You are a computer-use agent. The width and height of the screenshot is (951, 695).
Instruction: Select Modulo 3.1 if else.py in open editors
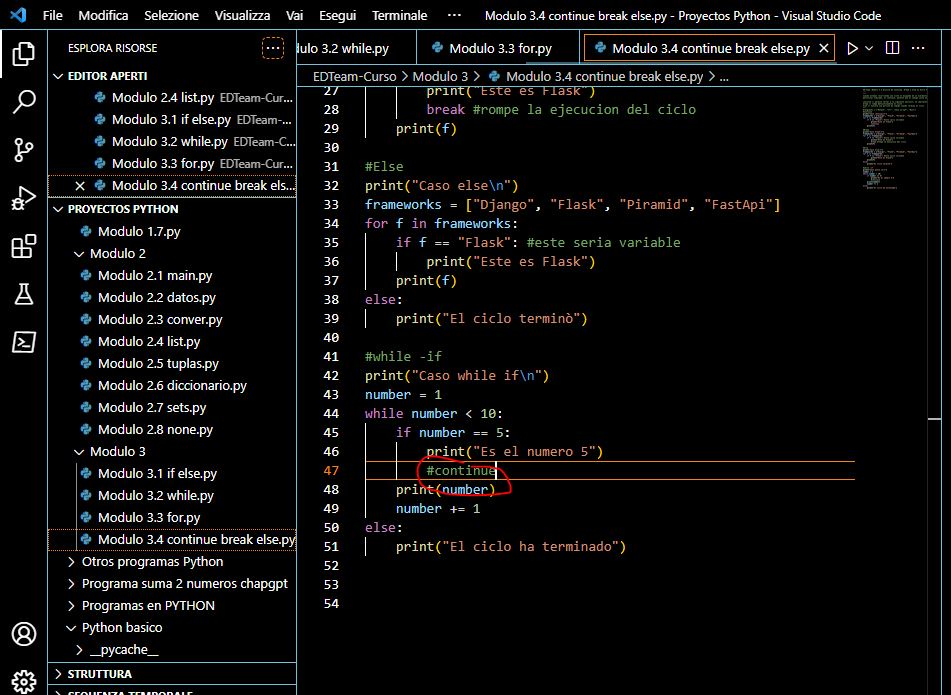[x=172, y=119]
